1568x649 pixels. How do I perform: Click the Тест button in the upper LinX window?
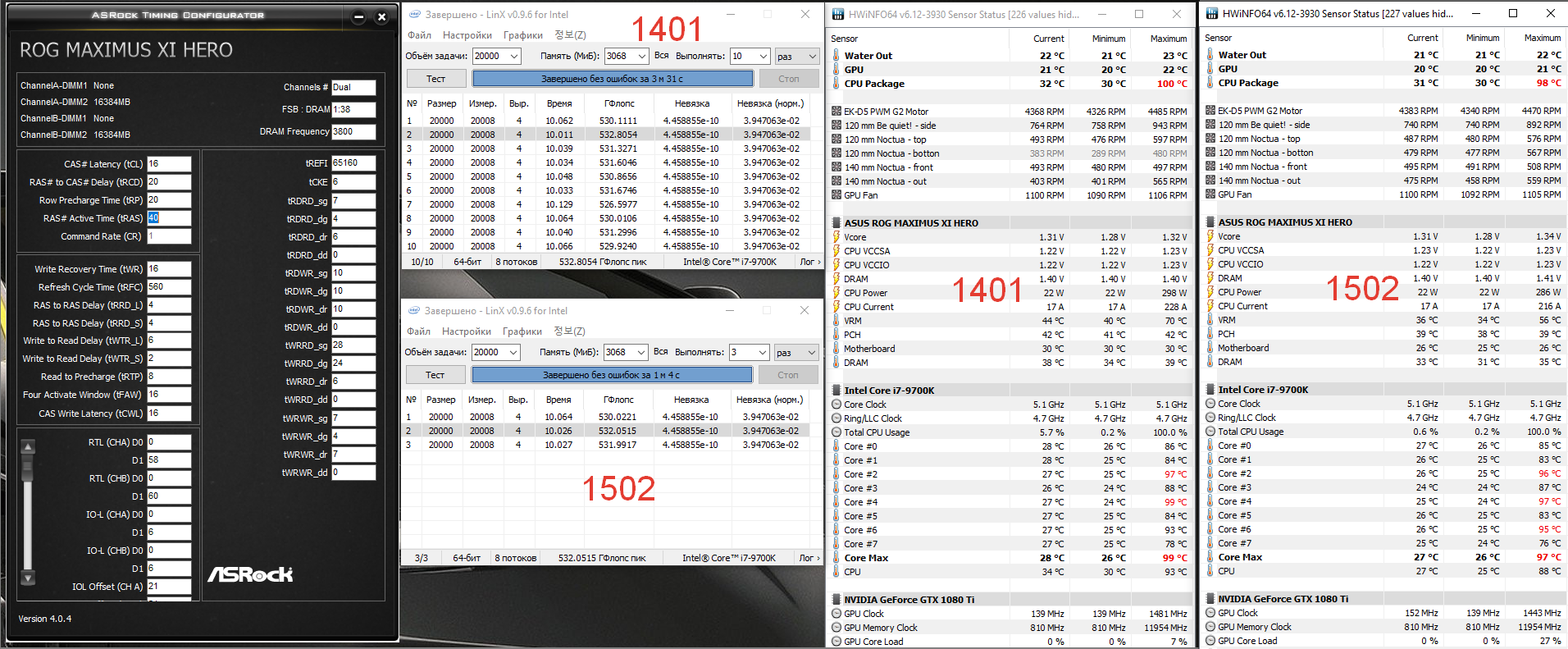435,79
